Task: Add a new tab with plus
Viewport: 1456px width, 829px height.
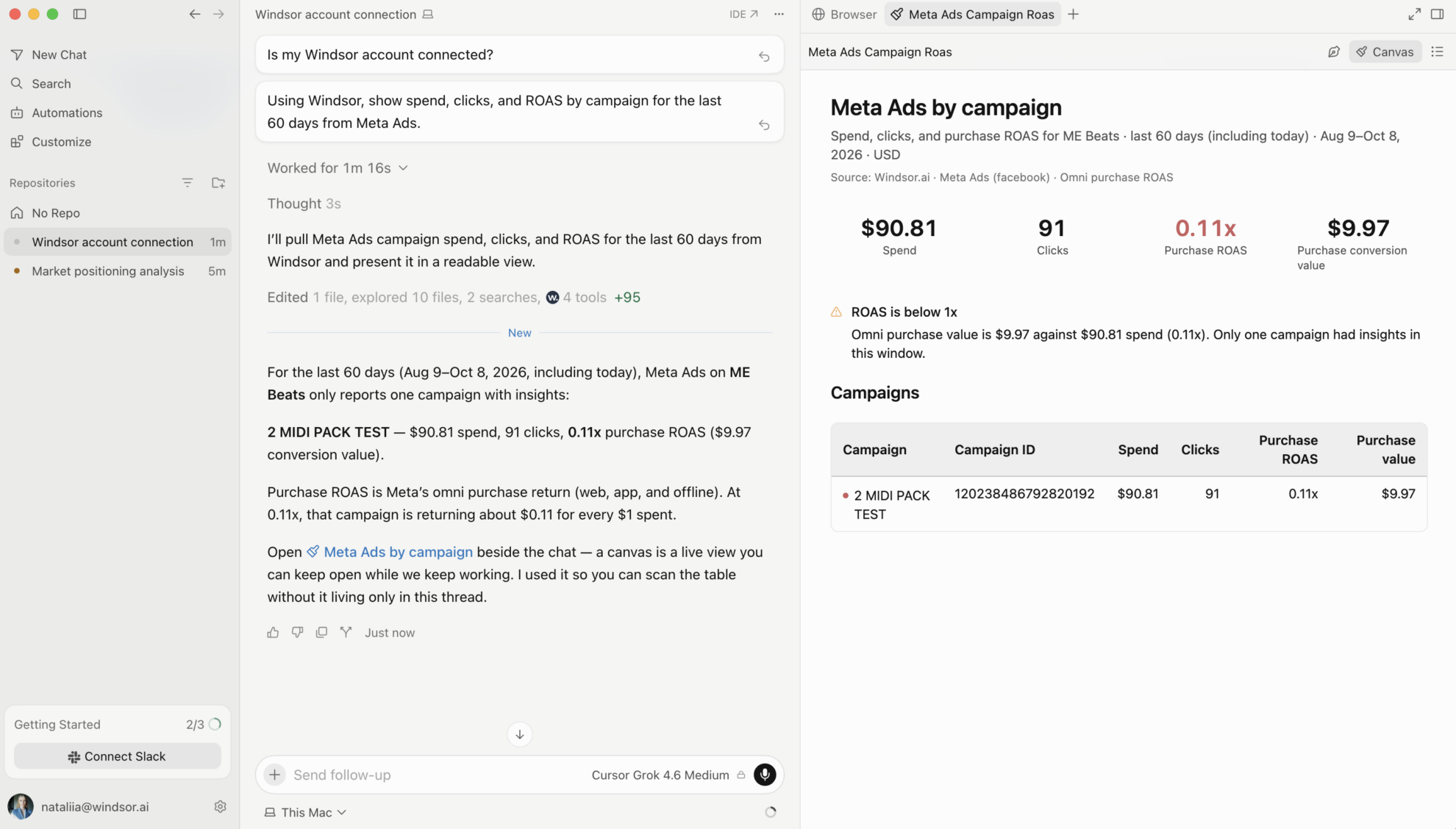Action: coord(1073,14)
